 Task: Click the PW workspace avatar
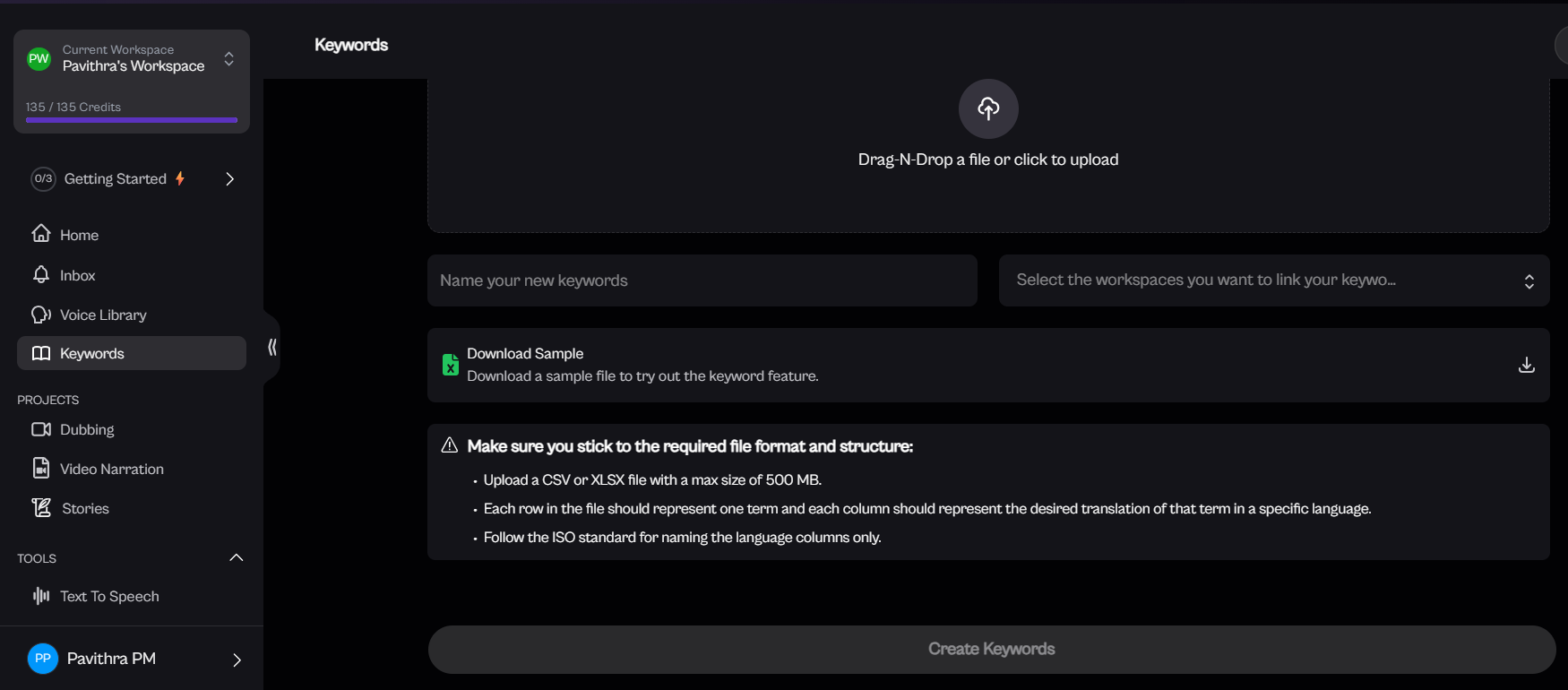click(x=39, y=59)
